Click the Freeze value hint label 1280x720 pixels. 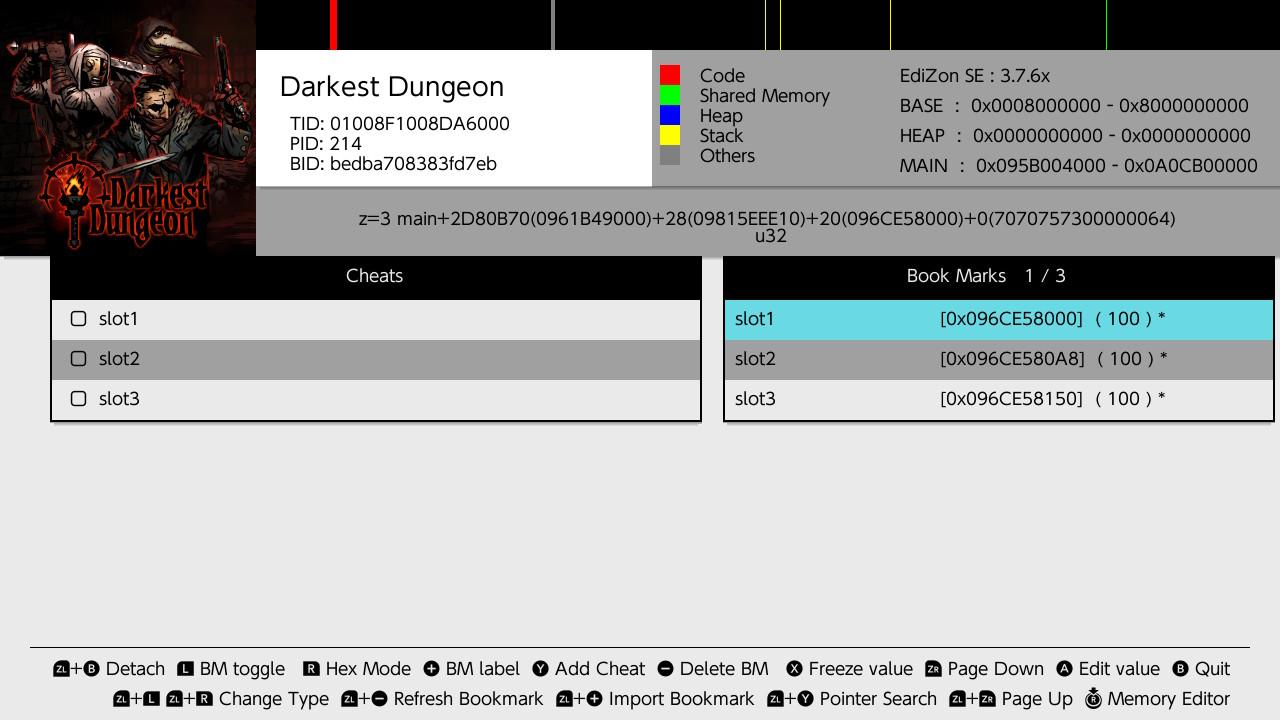861,669
